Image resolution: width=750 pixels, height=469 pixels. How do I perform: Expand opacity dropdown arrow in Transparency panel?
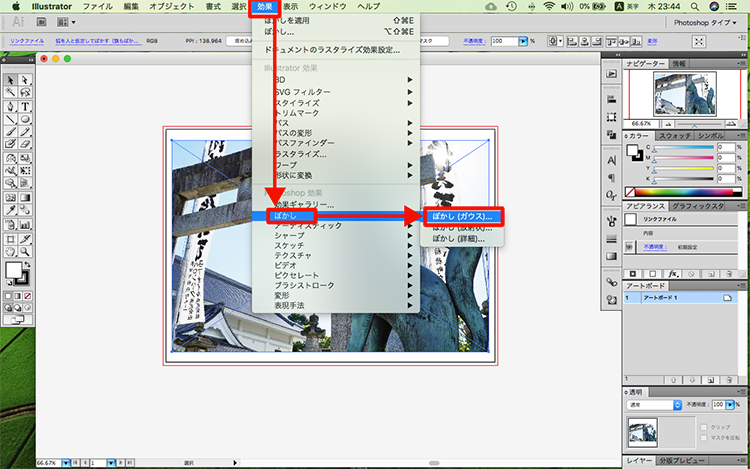coord(732,405)
